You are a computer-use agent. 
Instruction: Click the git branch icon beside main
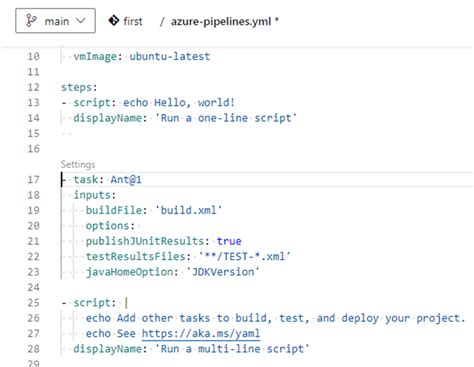tap(31, 21)
